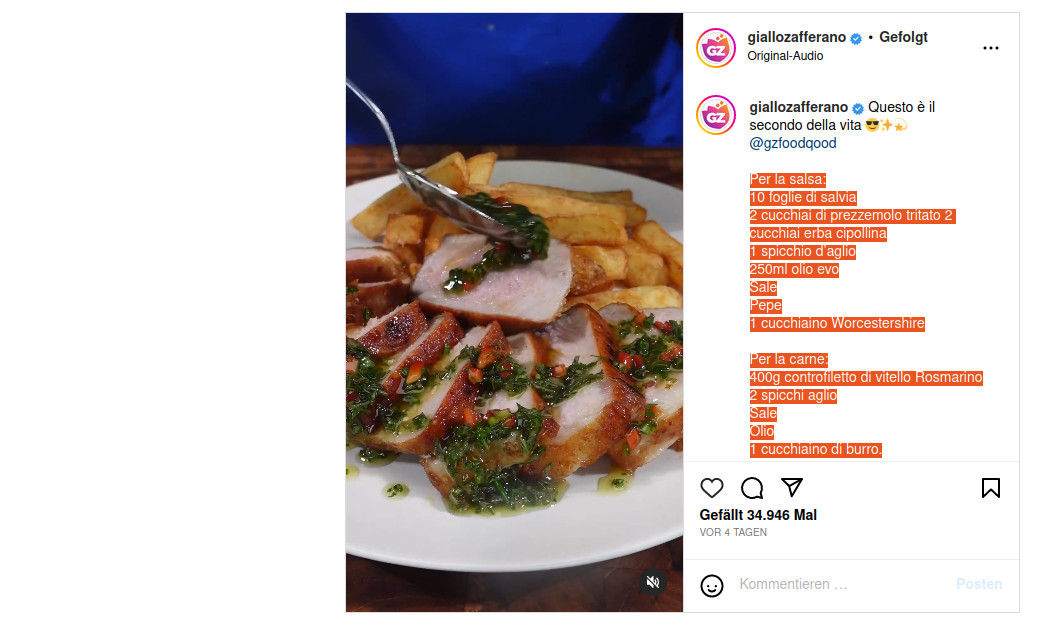Unmute the video with the speaker icon
This screenshot has height=625, width=1058.
[x=652, y=582]
